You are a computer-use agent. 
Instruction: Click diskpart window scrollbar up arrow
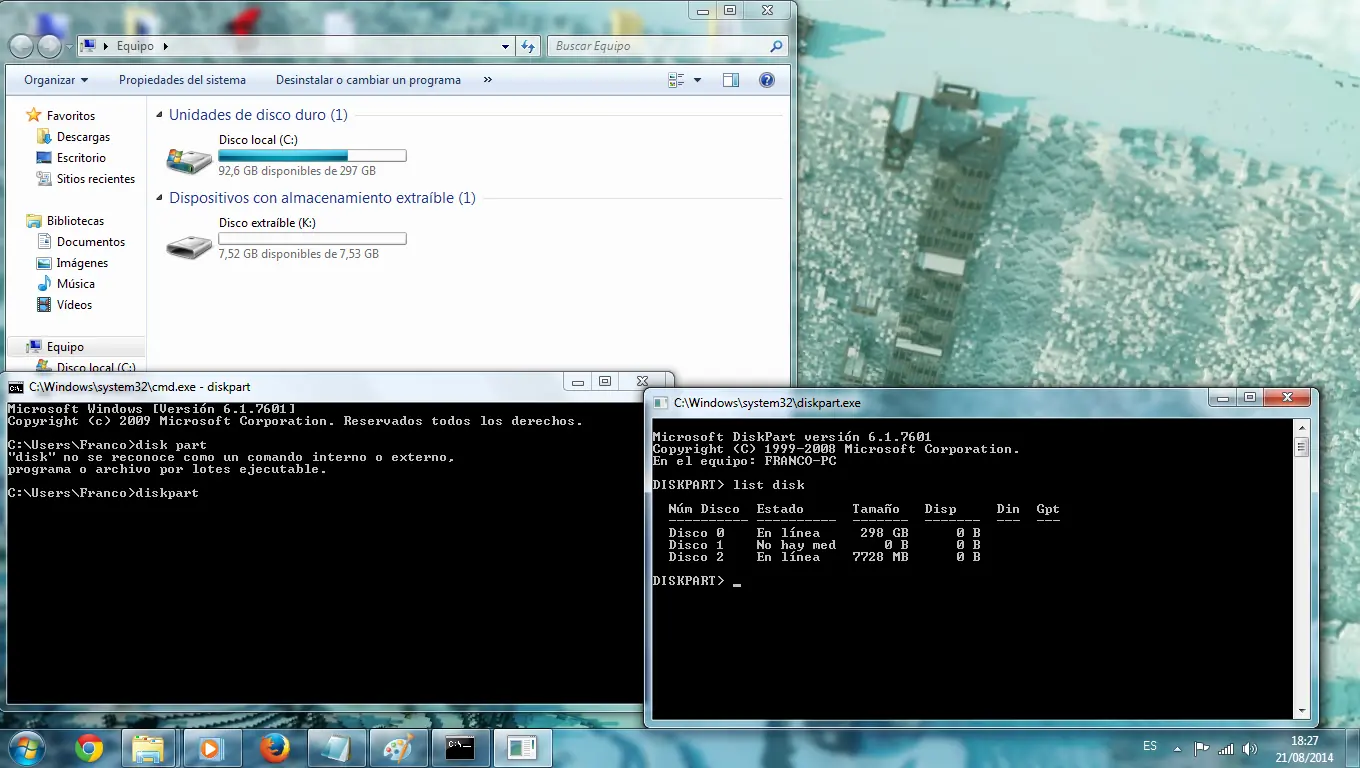click(x=1301, y=428)
